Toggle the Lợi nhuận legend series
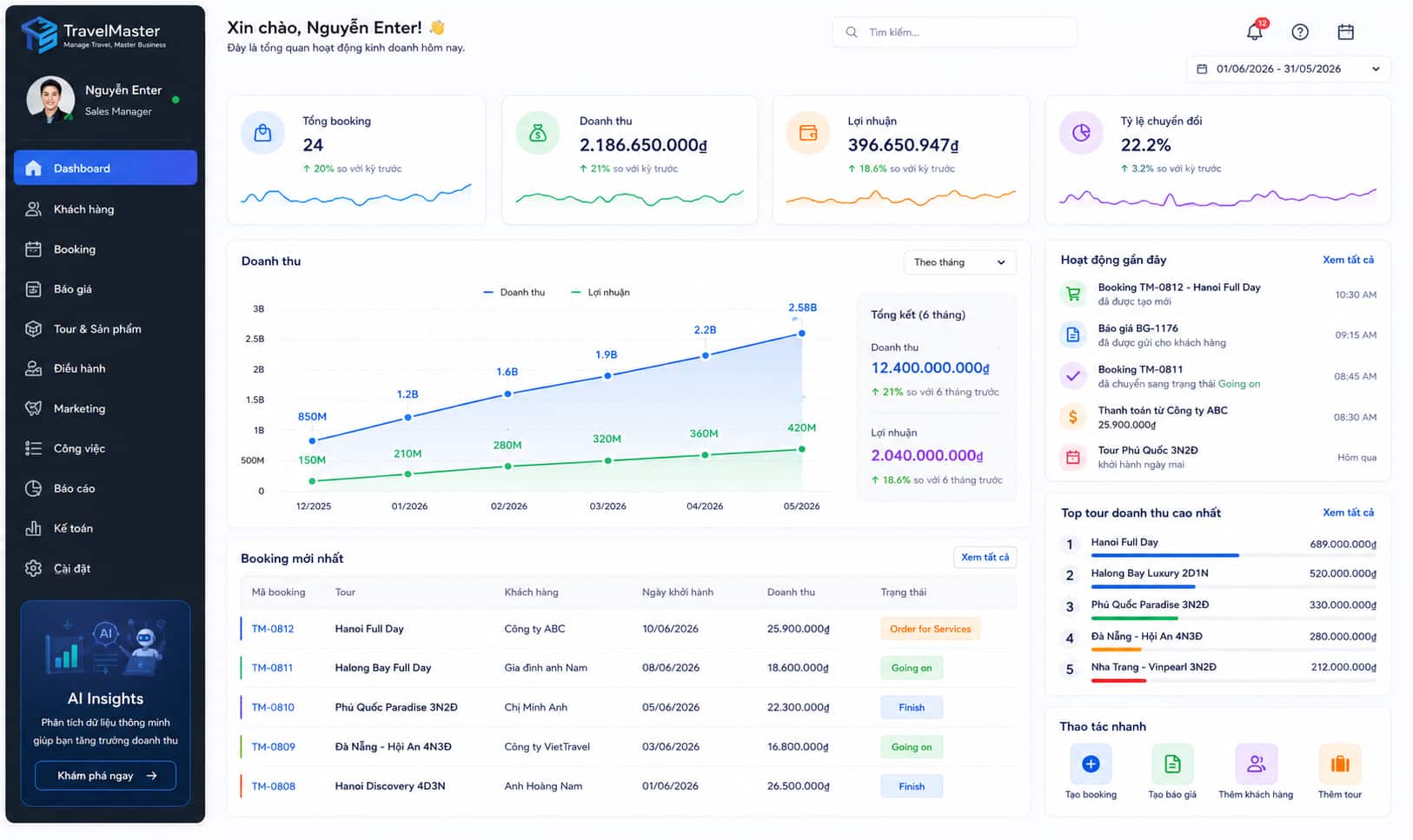Image resolution: width=1413 pixels, height=840 pixels. pyautogui.click(x=600, y=292)
